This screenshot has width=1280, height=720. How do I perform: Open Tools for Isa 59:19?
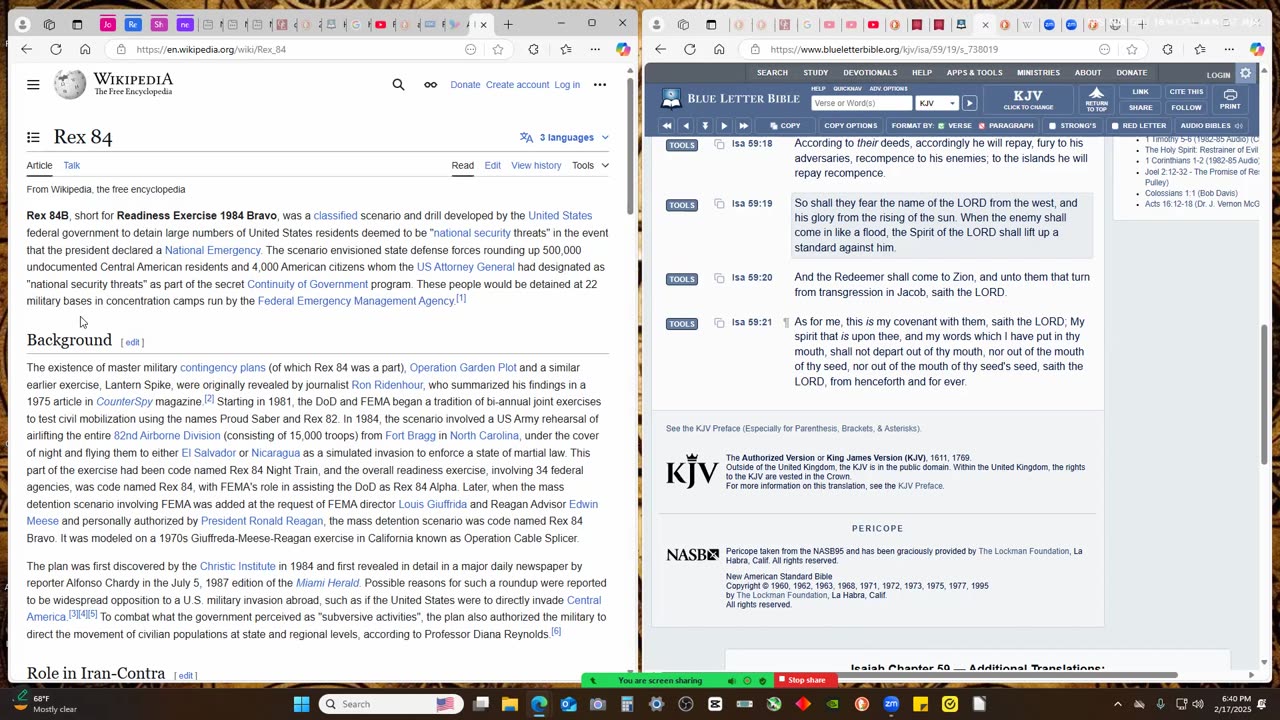click(682, 205)
